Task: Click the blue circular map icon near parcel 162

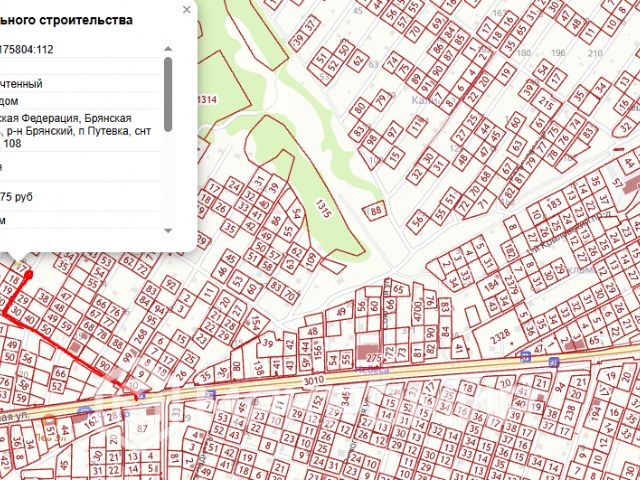Action: tap(85, 411)
